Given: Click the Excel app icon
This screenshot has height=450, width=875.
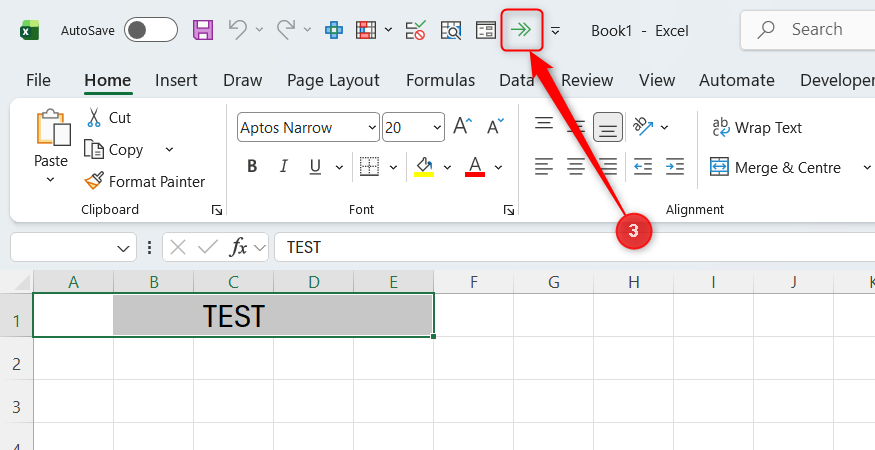Looking at the screenshot, I should [30, 30].
